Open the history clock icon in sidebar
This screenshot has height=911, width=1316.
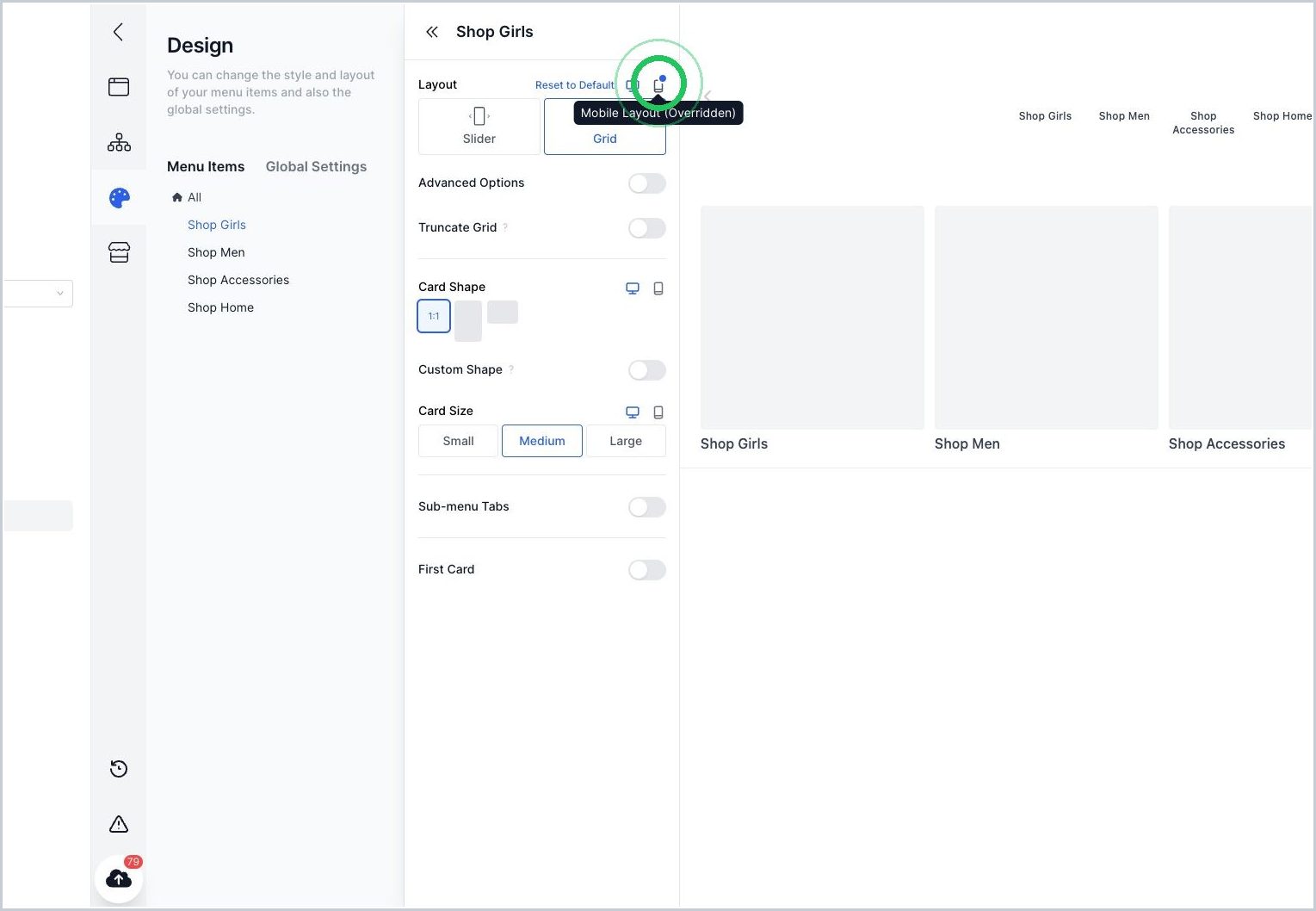coord(119,769)
